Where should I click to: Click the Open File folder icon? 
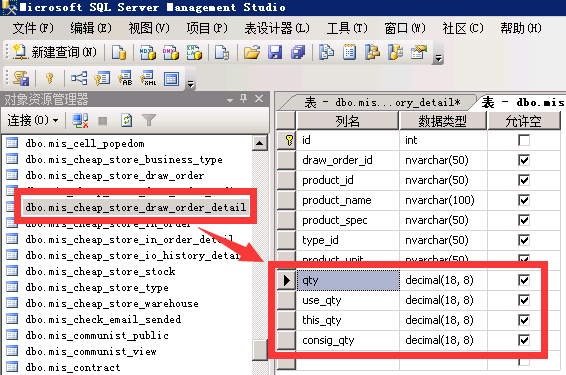[x=252, y=53]
